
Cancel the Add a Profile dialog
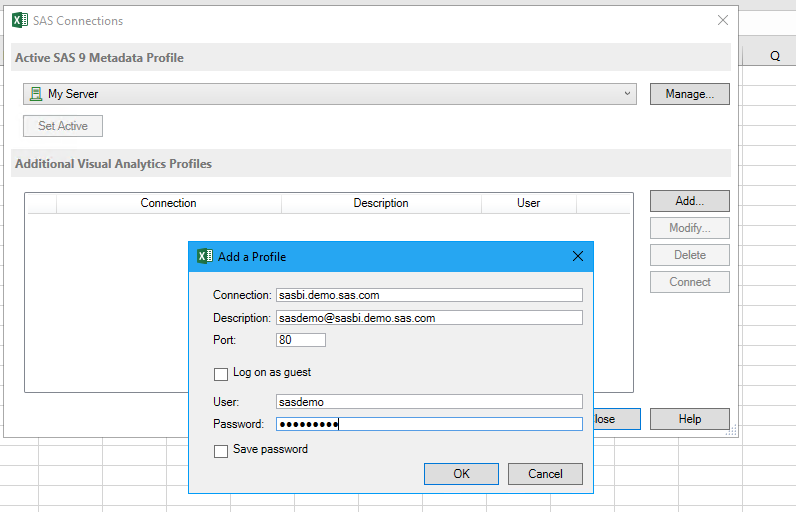pos(545,473)
